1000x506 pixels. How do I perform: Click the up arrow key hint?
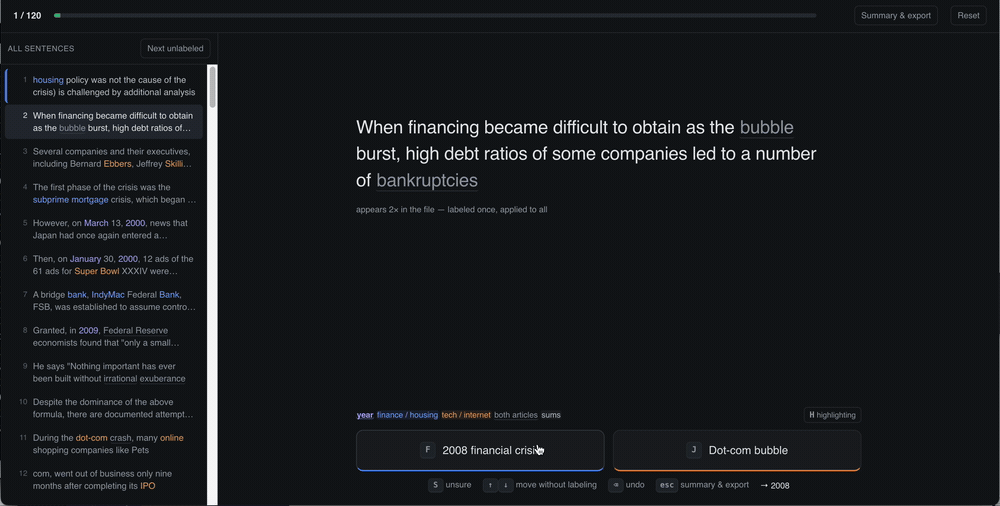click(x=490, y=485)
